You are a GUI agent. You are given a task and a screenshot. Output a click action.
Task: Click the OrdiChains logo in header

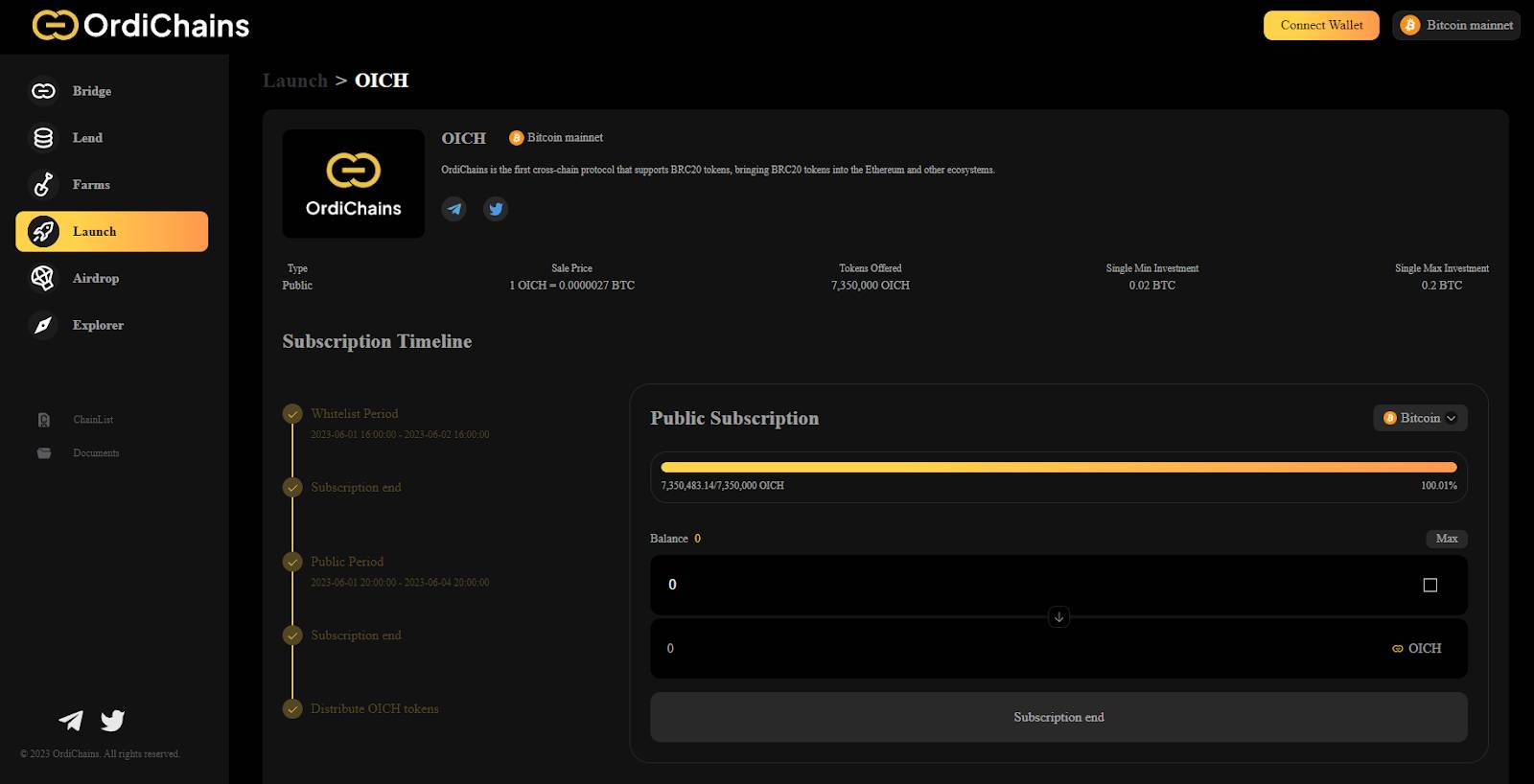141,25
